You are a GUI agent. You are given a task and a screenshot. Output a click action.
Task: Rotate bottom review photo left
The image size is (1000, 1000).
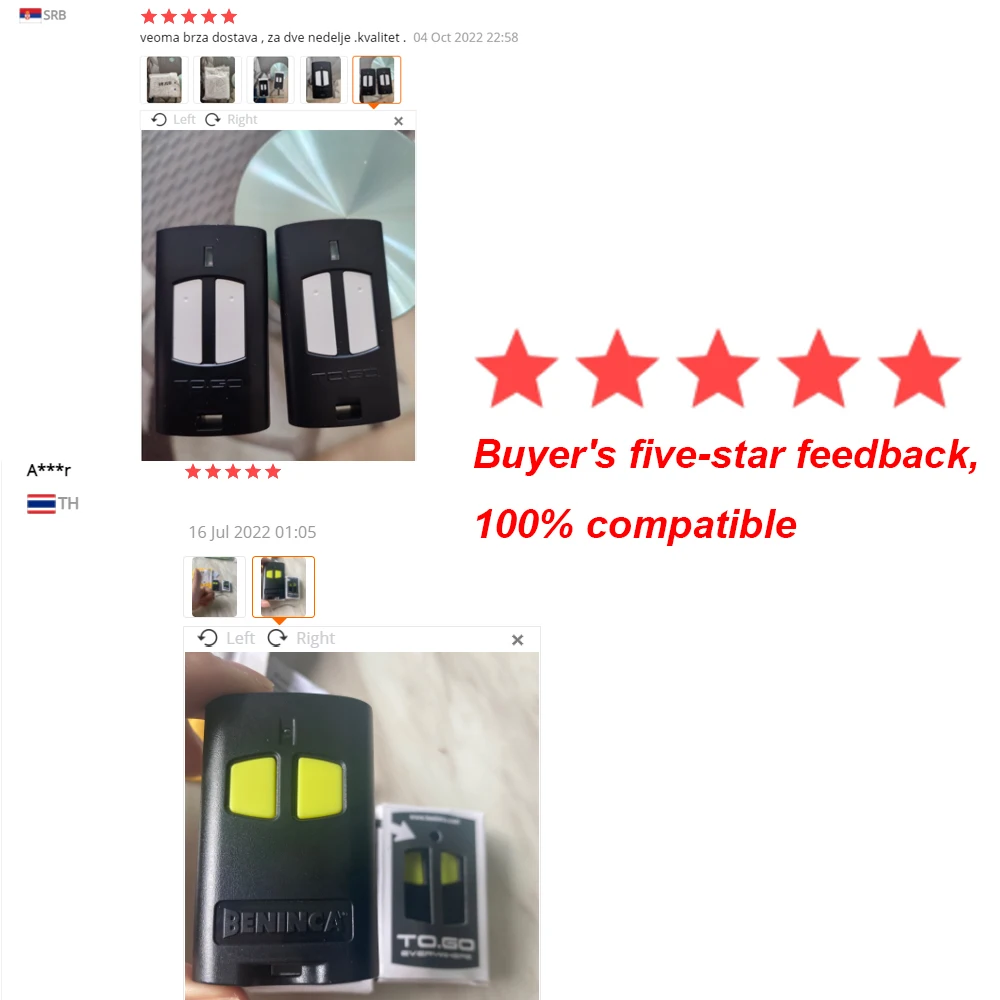[x=226, y=638]
